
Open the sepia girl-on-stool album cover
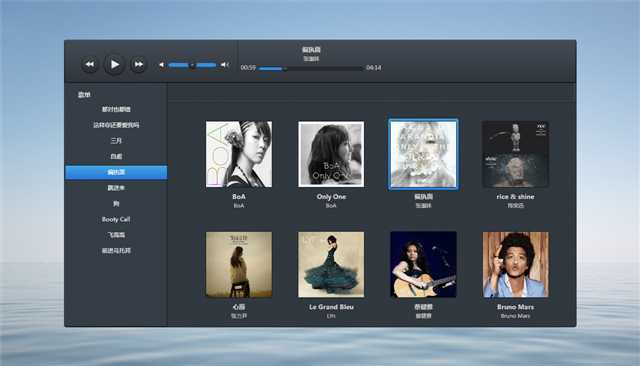pyautogui.click(x=239, y=265)
